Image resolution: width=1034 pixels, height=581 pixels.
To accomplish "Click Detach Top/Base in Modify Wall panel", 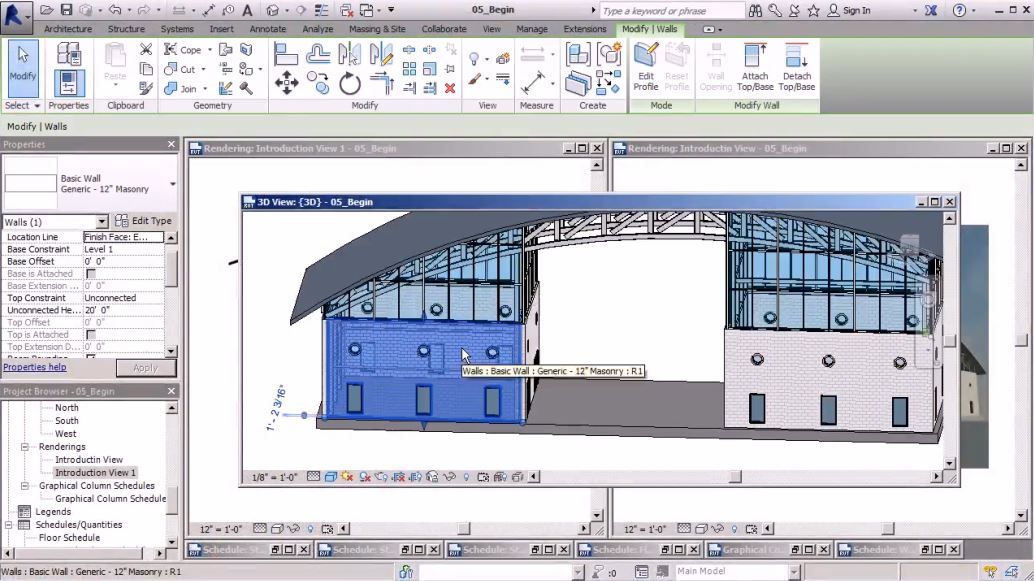I will coord(796,68).
